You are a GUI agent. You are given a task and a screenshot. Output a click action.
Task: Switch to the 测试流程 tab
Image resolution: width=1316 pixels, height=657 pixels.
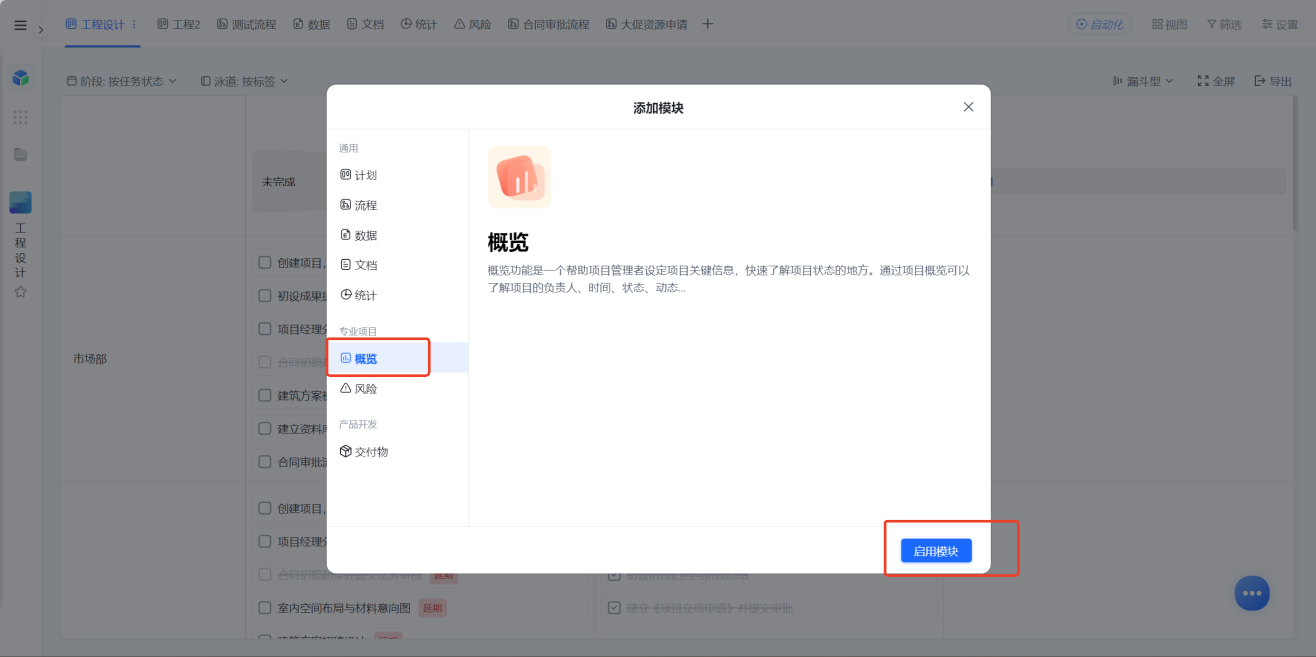coord(246,24)
